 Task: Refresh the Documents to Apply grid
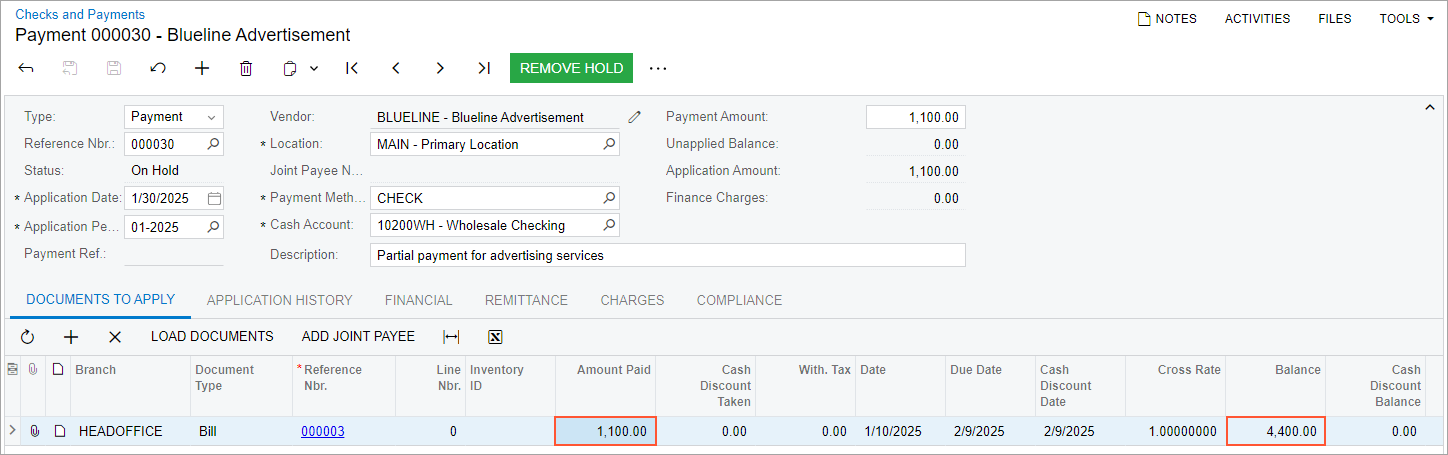[27, 337]
